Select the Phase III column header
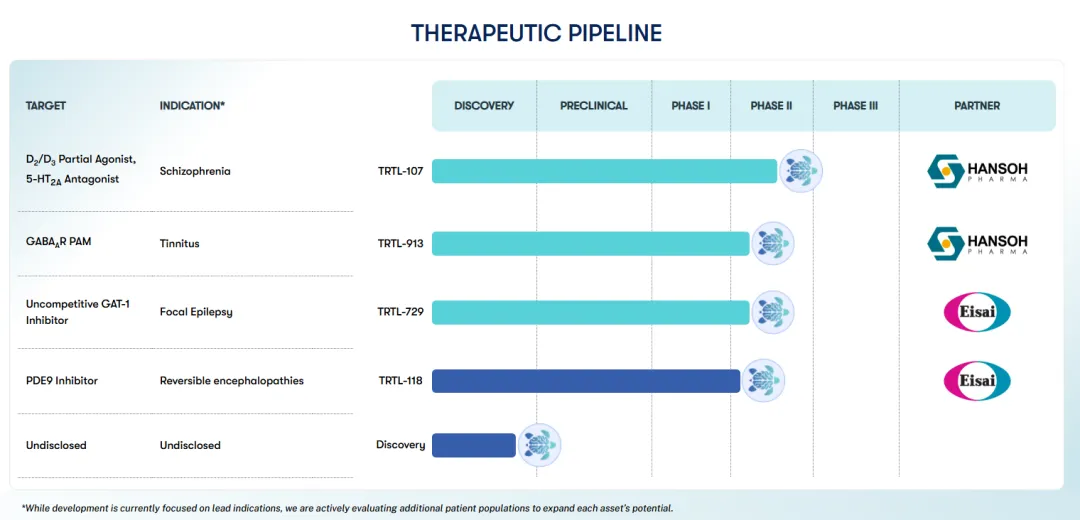Viewport: 1080px width, 520px height. tap(855, 106)
